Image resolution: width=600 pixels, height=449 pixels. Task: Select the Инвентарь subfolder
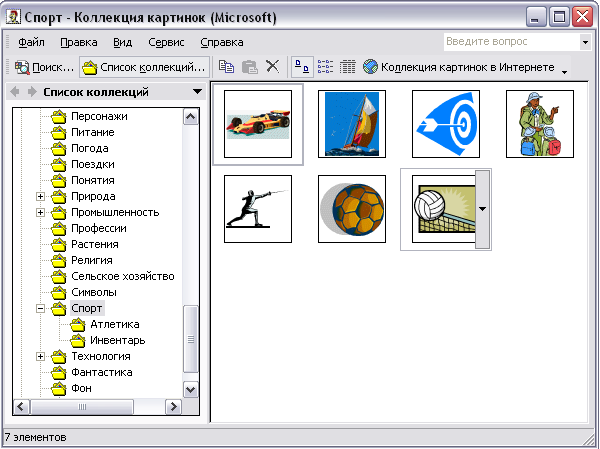[118, 341]
